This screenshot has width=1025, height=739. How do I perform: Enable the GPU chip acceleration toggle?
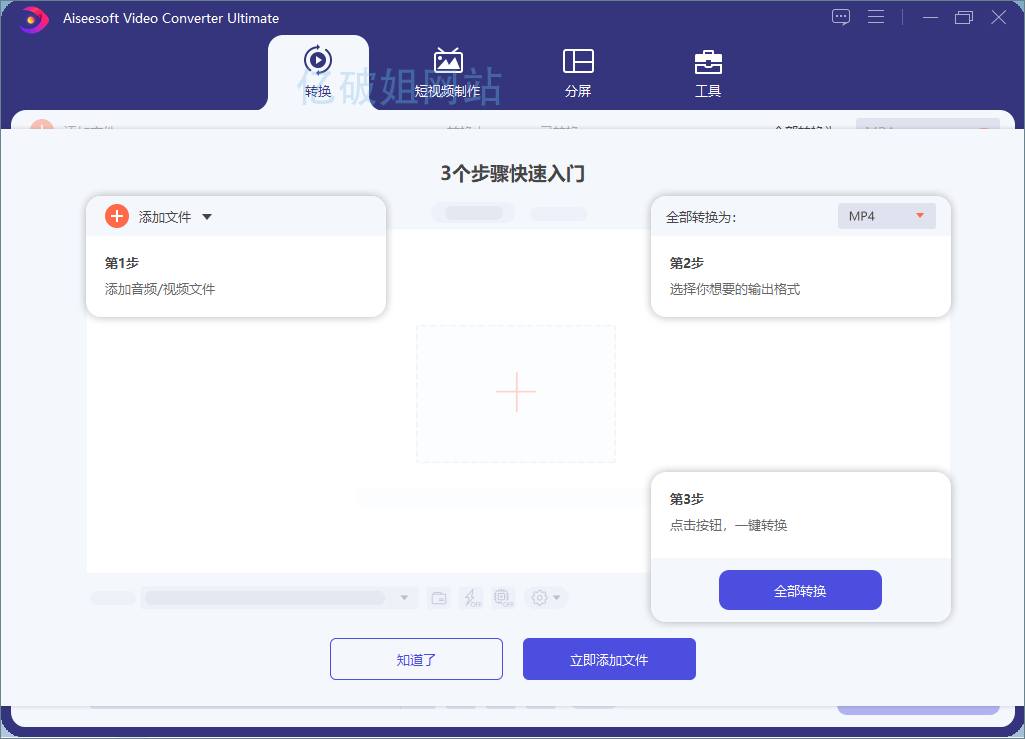pos(502,597)
